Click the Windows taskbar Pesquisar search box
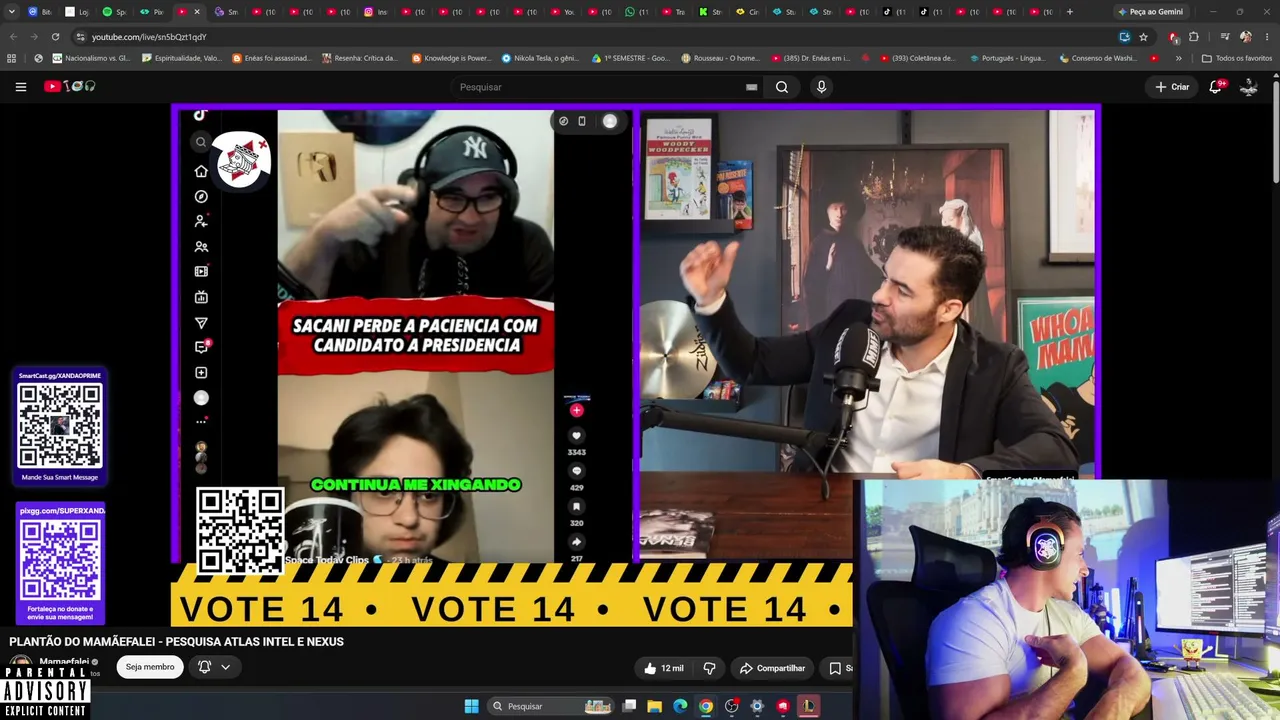 (x=550, y=706)
